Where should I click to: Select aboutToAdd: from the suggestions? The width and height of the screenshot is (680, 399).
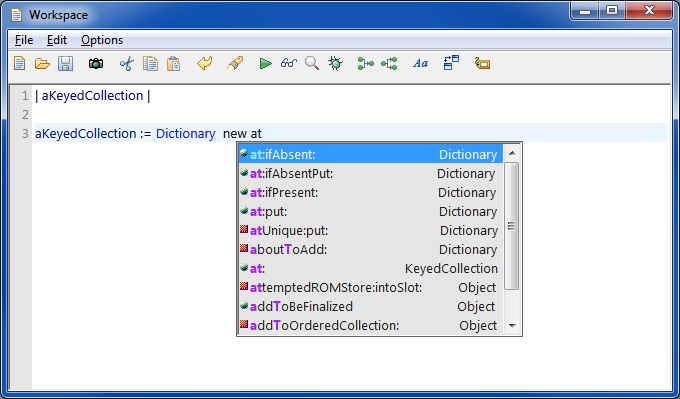pos(371,249)
